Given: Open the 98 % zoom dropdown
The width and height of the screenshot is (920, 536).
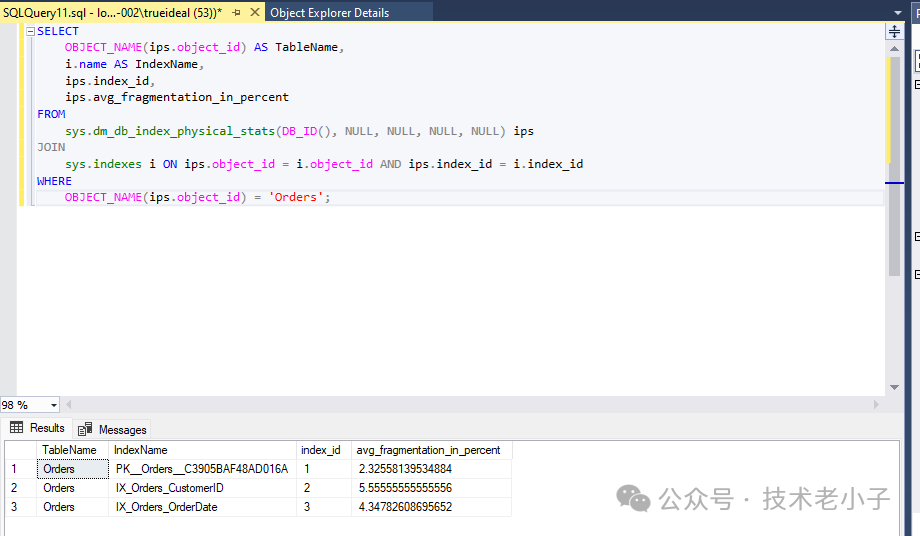Looking at the screenshot, I should tap(54, 405).
